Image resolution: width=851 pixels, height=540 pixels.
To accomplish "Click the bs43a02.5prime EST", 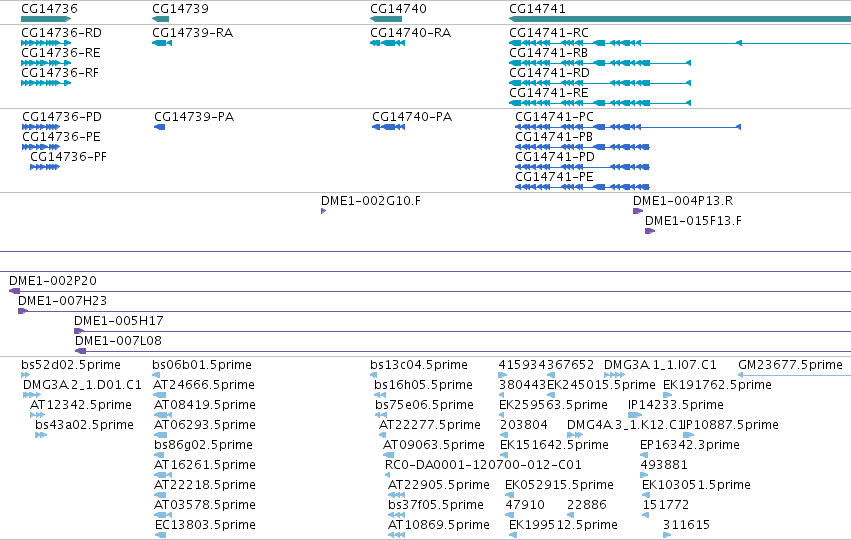I will [x=84, y=425].
